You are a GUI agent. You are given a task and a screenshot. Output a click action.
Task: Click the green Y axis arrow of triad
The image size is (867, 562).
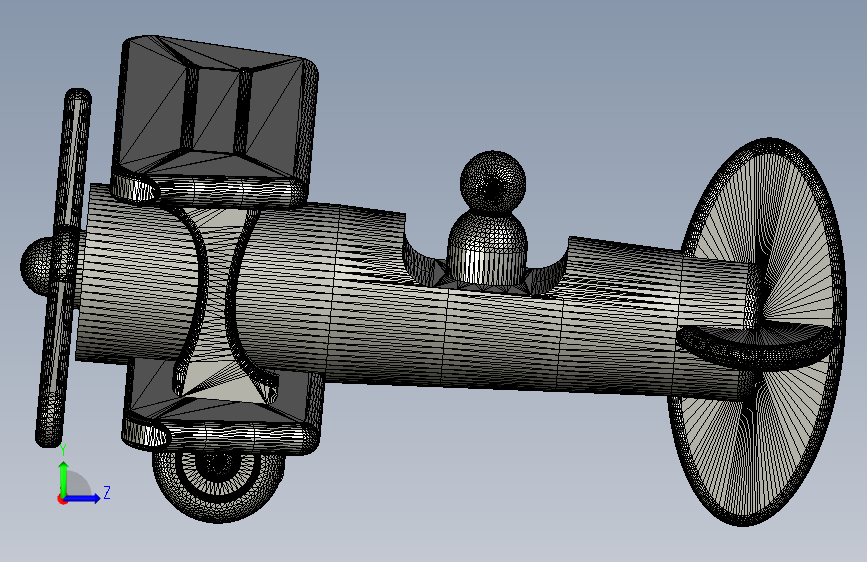click(64, 478)
